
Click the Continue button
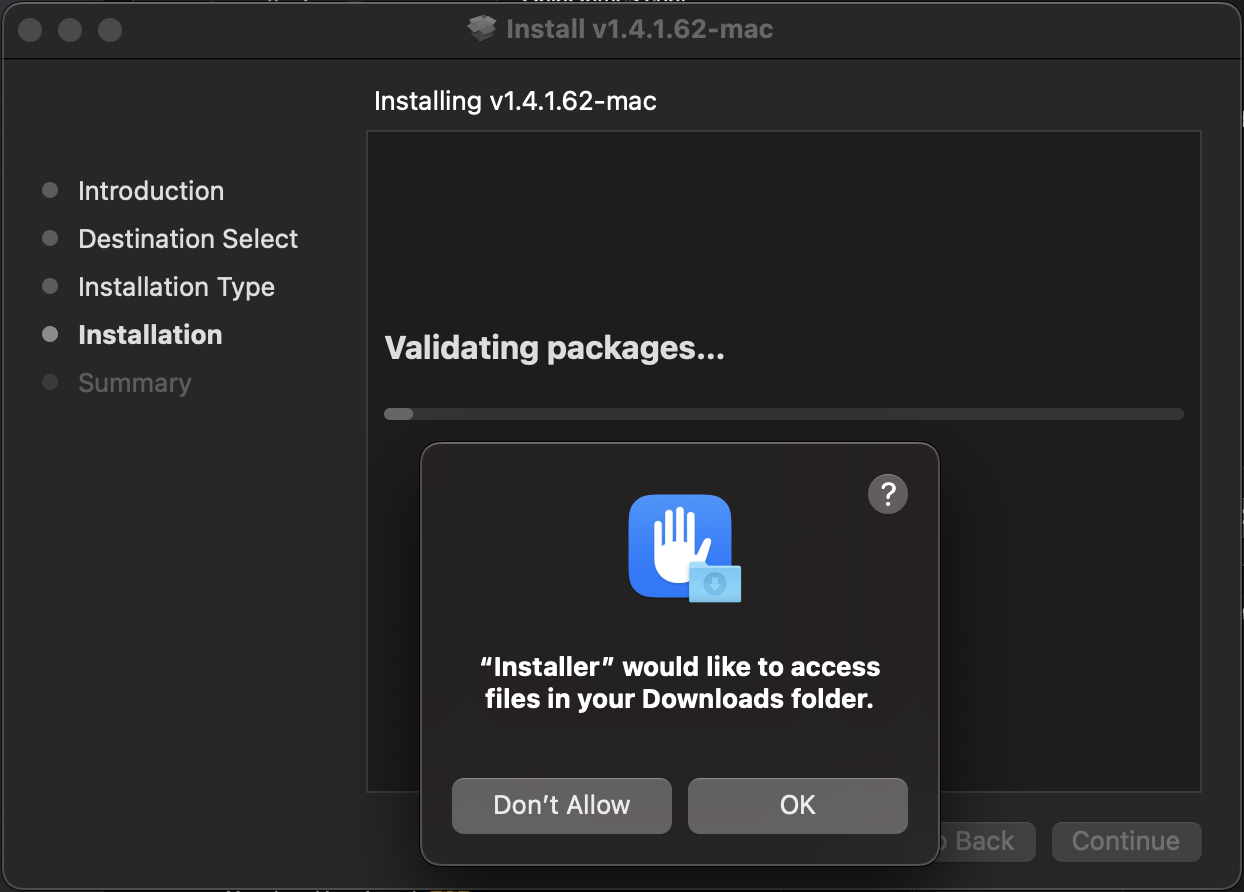pyautogui.click(x=1126, y=842)
